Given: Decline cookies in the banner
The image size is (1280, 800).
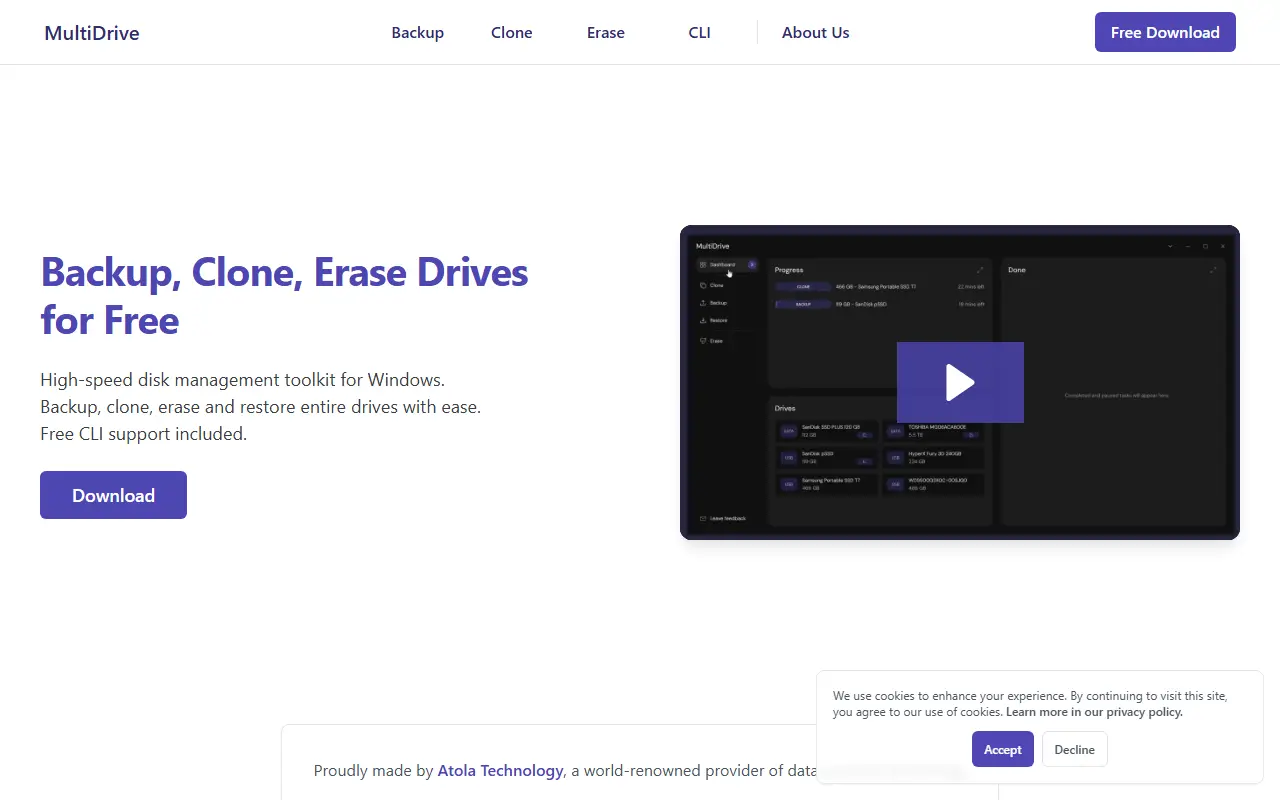Looking at the screenshot, I should pyautogui.click(x=1075, y=749).
